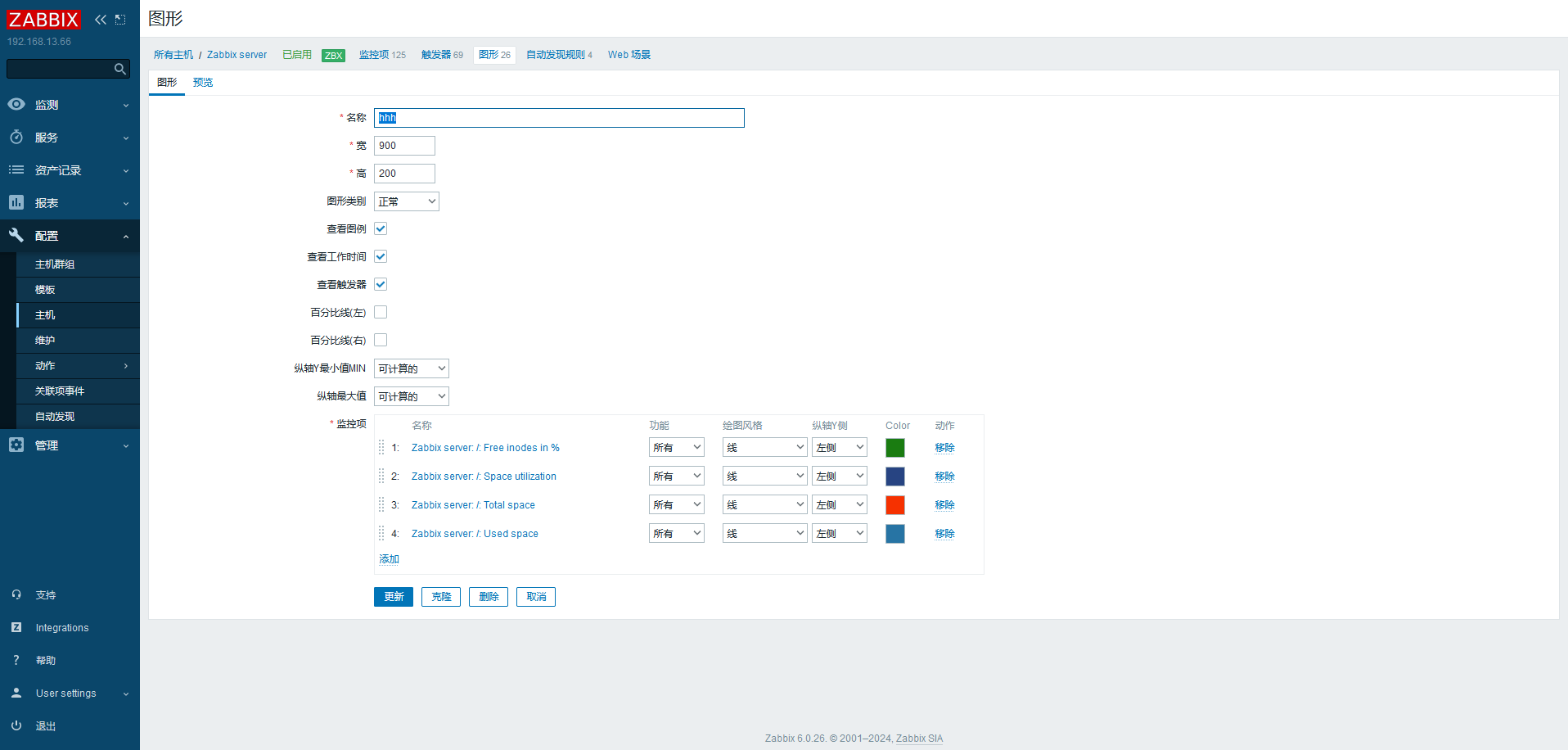This screenshot has width=1568, height=750.
Task: Open 绘图风格 dropdown for Space utilization
Action: (764, 477)
